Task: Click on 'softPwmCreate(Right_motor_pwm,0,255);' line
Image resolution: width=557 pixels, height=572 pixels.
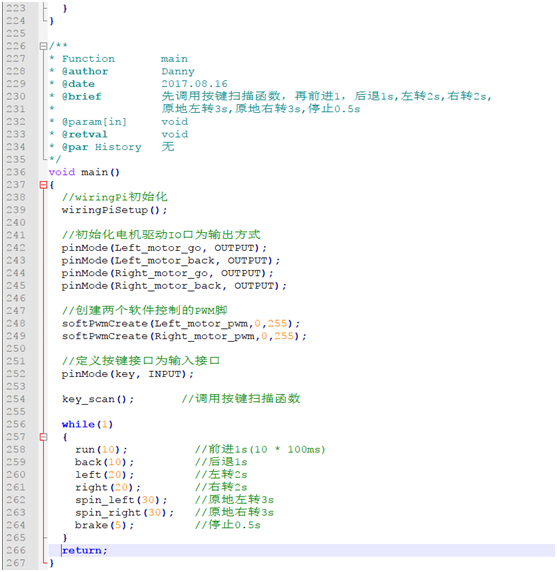Action: (x=184, y=336)
